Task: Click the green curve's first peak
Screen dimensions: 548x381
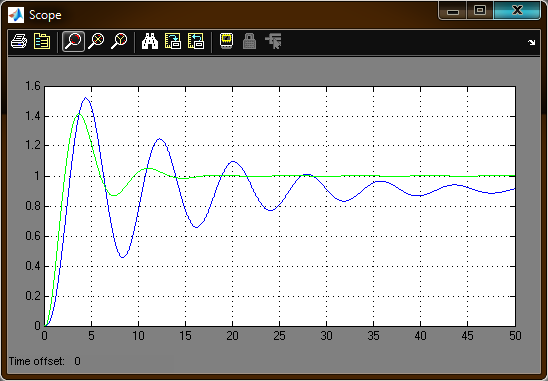Action: tap(78, 114)
